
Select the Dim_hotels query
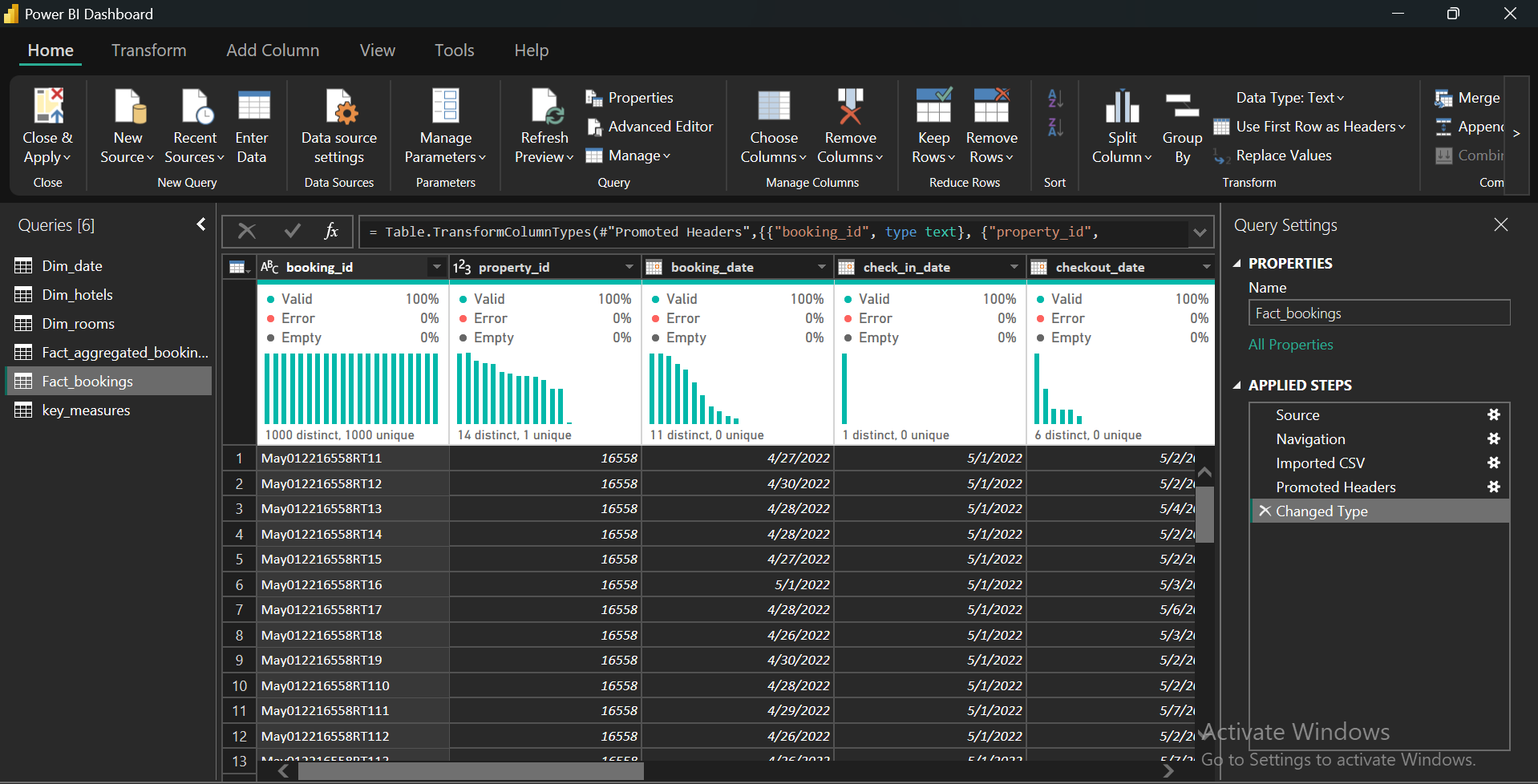click(110, 294)
